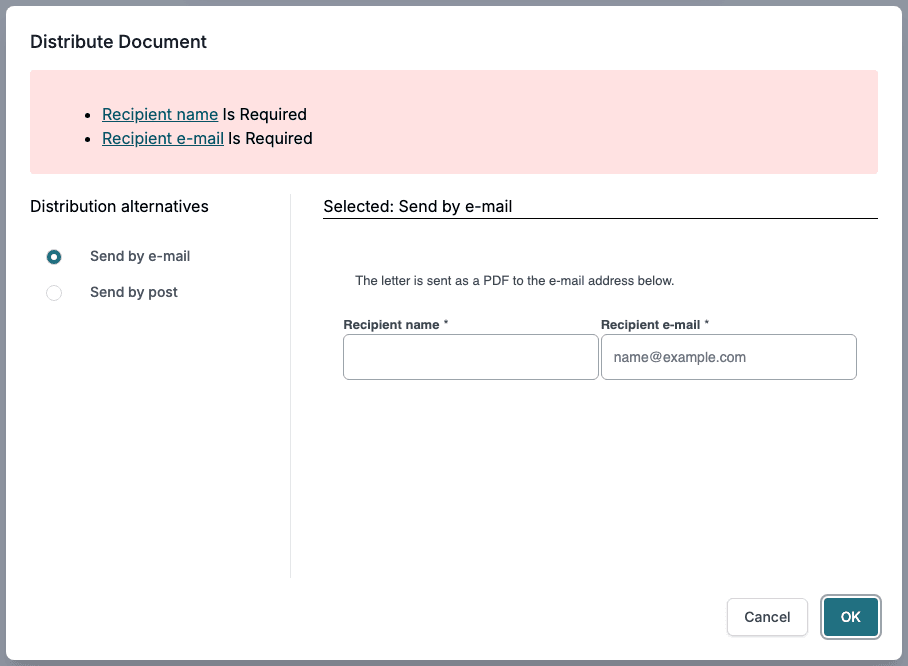The image size is (908, 666).
Task: Click the Recipient e-mail field label
Action: pyautogui.click(x=655, y=325)
